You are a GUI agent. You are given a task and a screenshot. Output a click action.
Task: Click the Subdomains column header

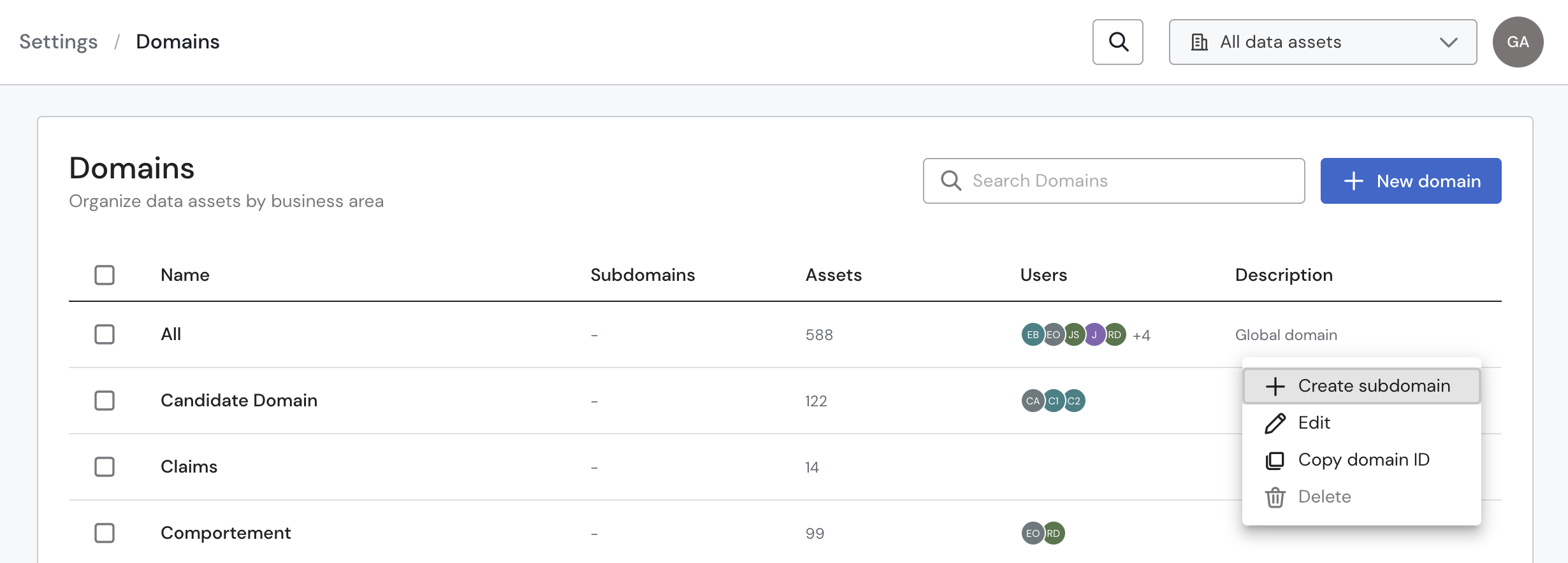(x=642, y=275)
